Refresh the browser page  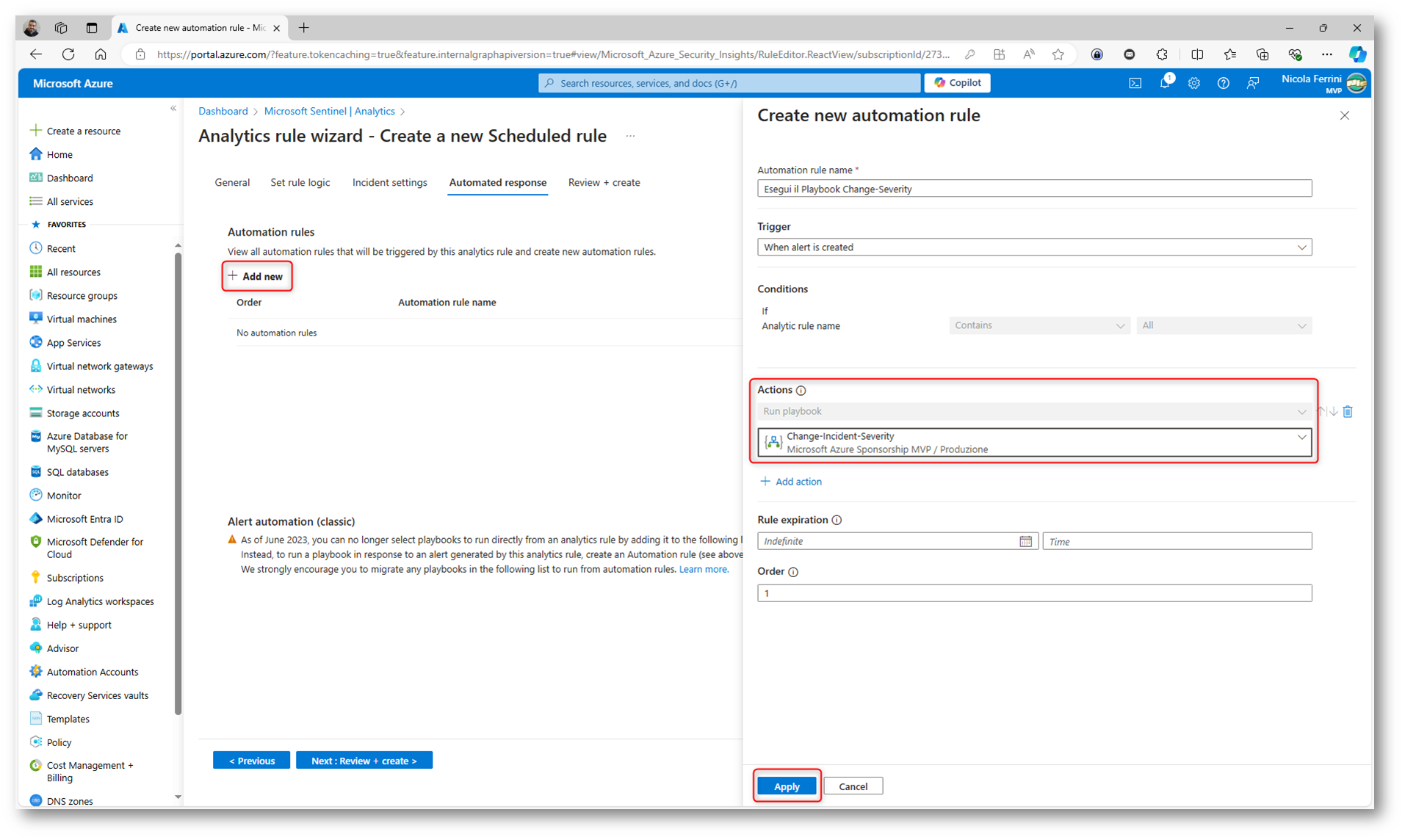tap(68, 54)
